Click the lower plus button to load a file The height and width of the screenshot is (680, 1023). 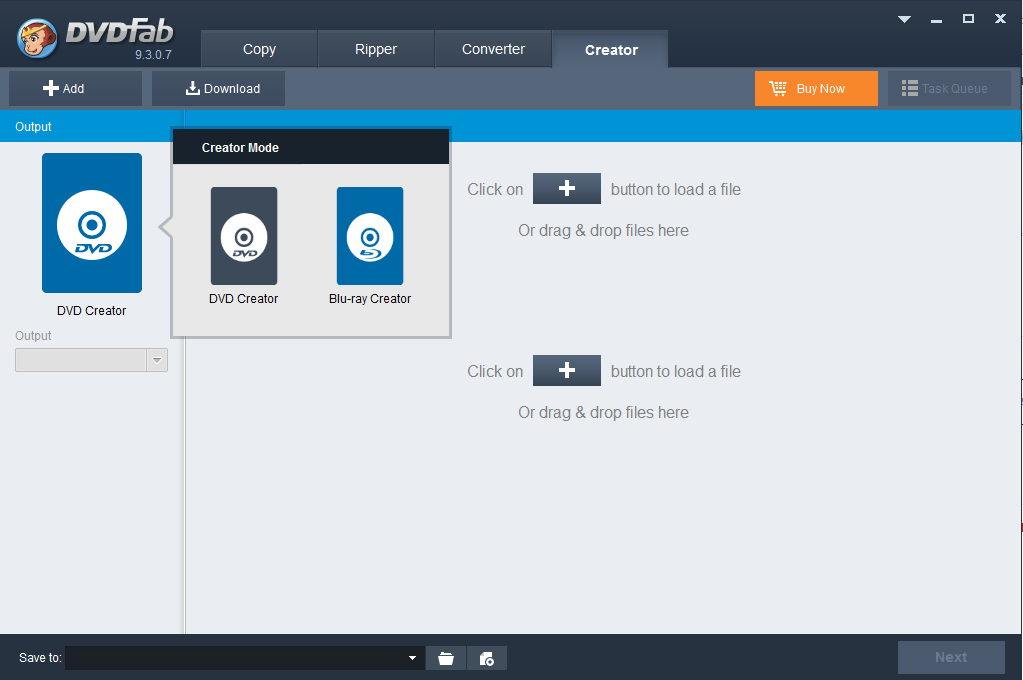(567, 371)
